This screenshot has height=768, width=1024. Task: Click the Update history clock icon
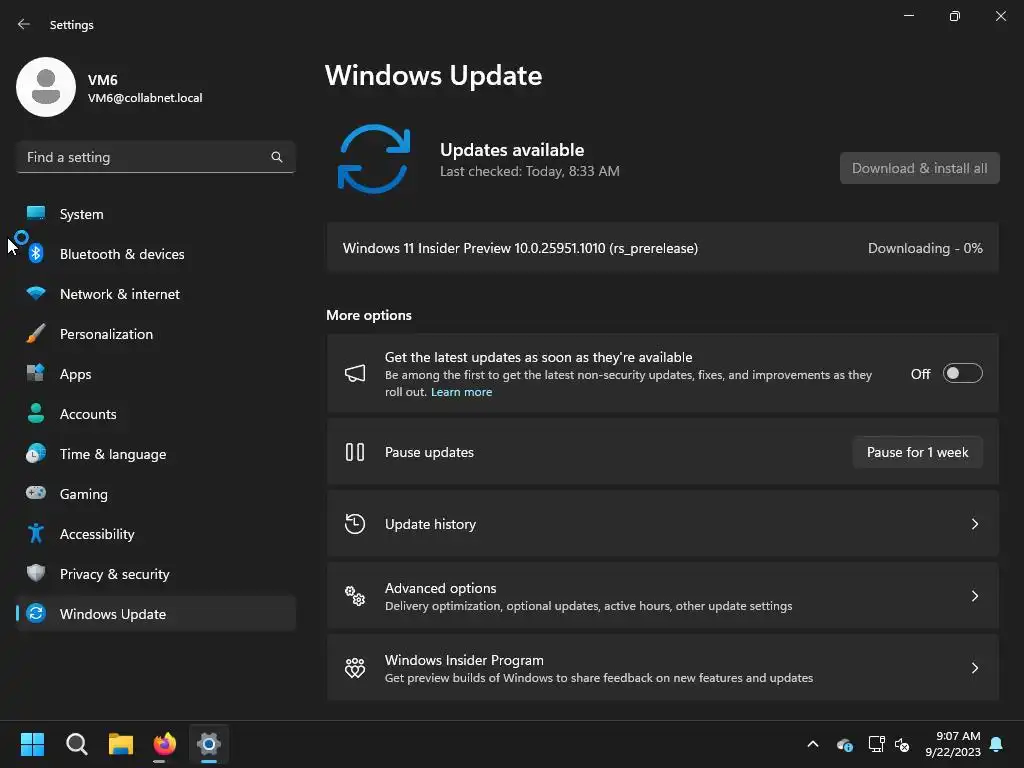[355, 524]
